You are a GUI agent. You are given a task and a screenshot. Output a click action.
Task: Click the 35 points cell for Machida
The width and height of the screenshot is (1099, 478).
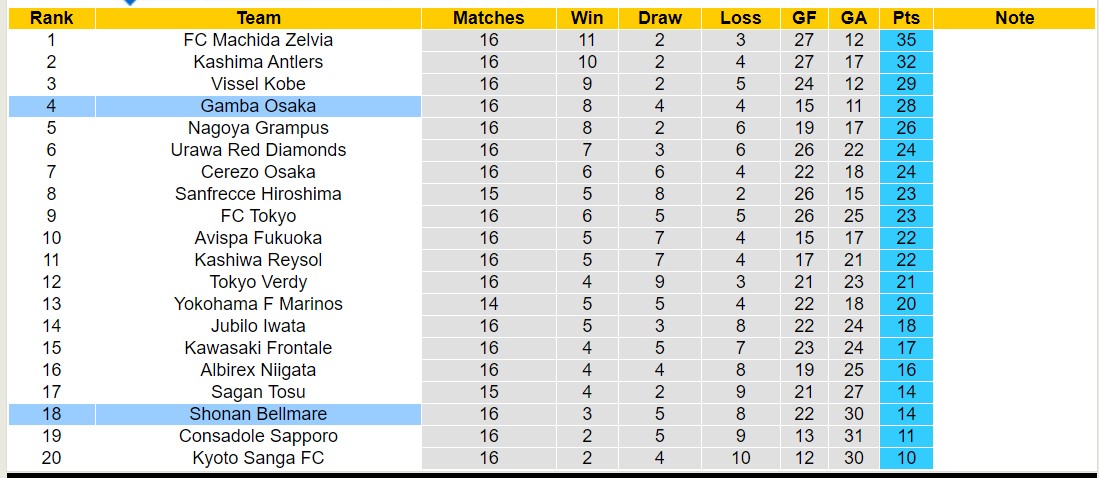pos(906,40)
